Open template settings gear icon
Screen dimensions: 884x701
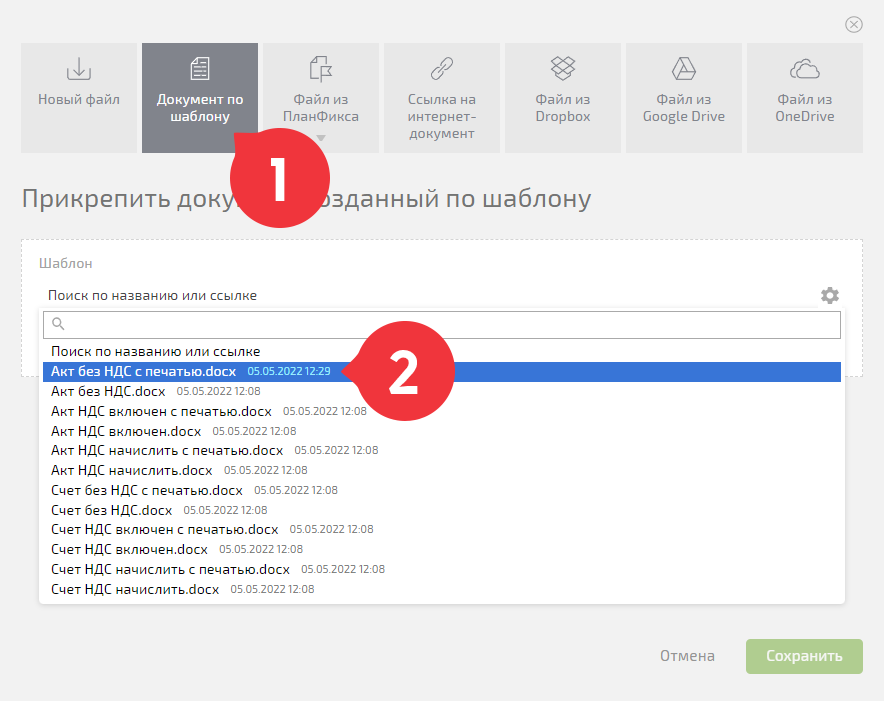pyautogui.click(x=829, y=296)
